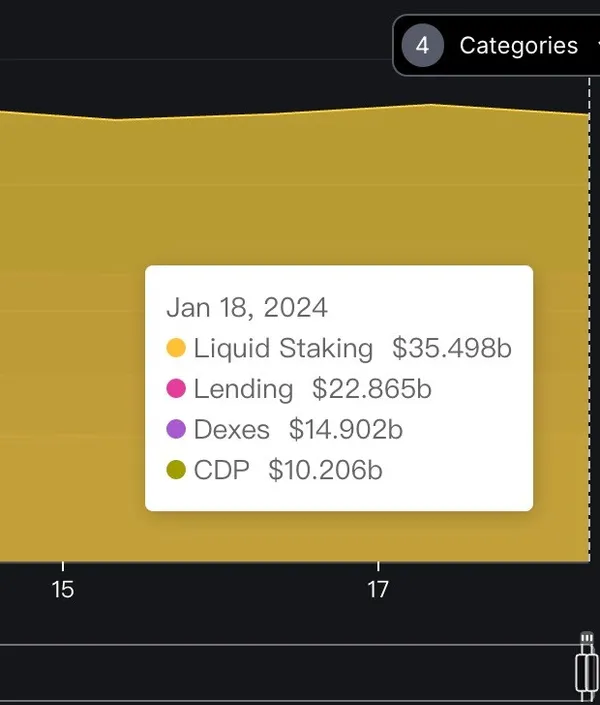Click the $14.902b Dexes value
Viewport: 600px width, 705px height.
(x=346, y=430)
